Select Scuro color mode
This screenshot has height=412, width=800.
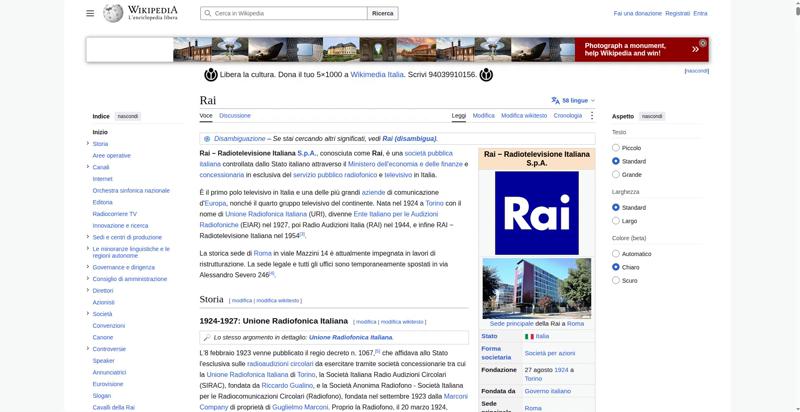pyautogui.click(x=616, y=280)
